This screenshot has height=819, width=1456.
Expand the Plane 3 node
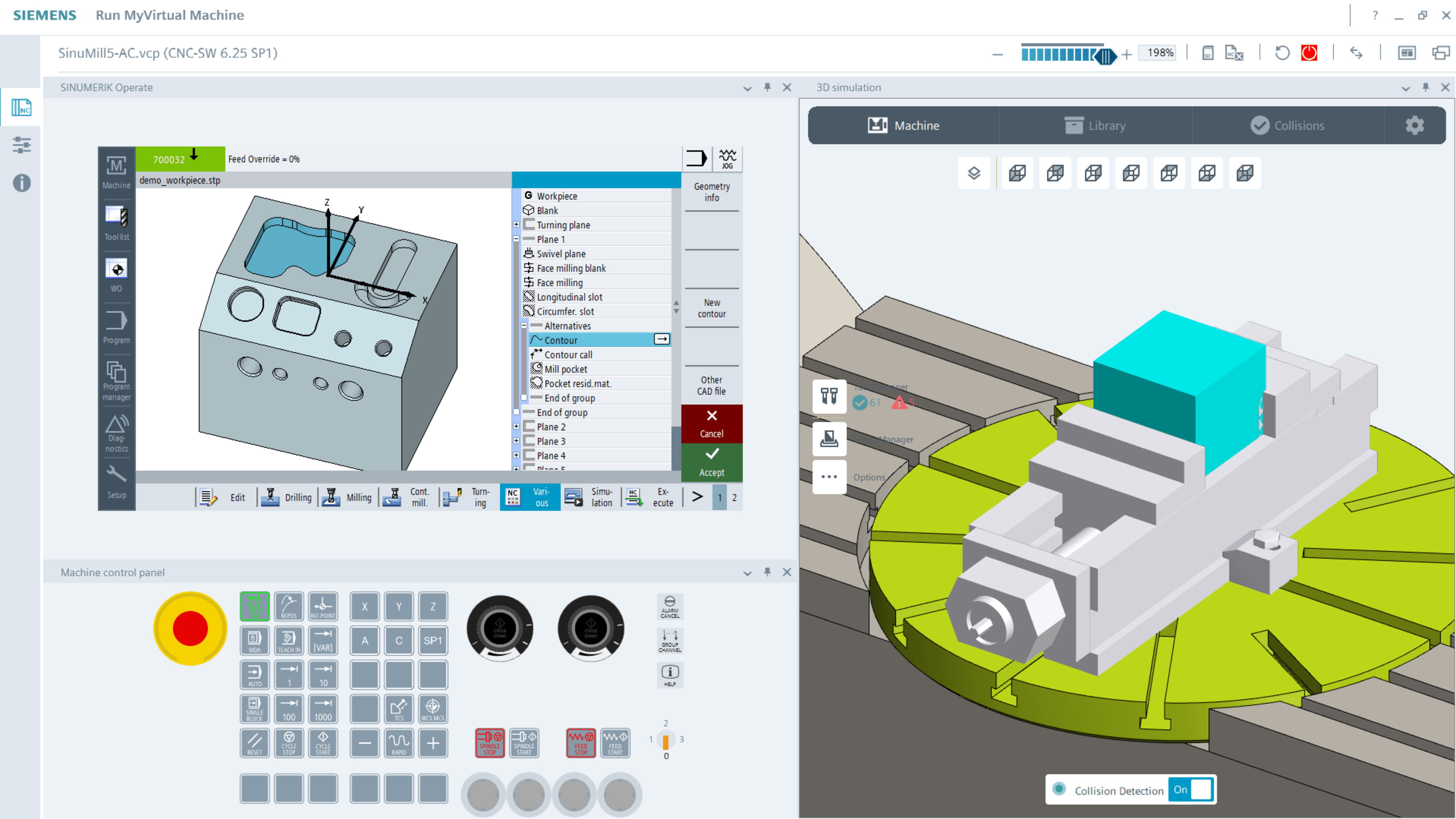(516, 441)
